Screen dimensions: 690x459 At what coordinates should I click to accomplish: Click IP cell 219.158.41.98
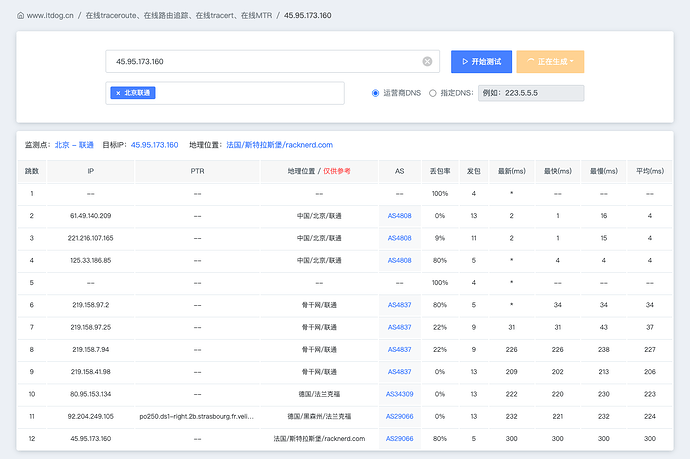click(91, 372)
